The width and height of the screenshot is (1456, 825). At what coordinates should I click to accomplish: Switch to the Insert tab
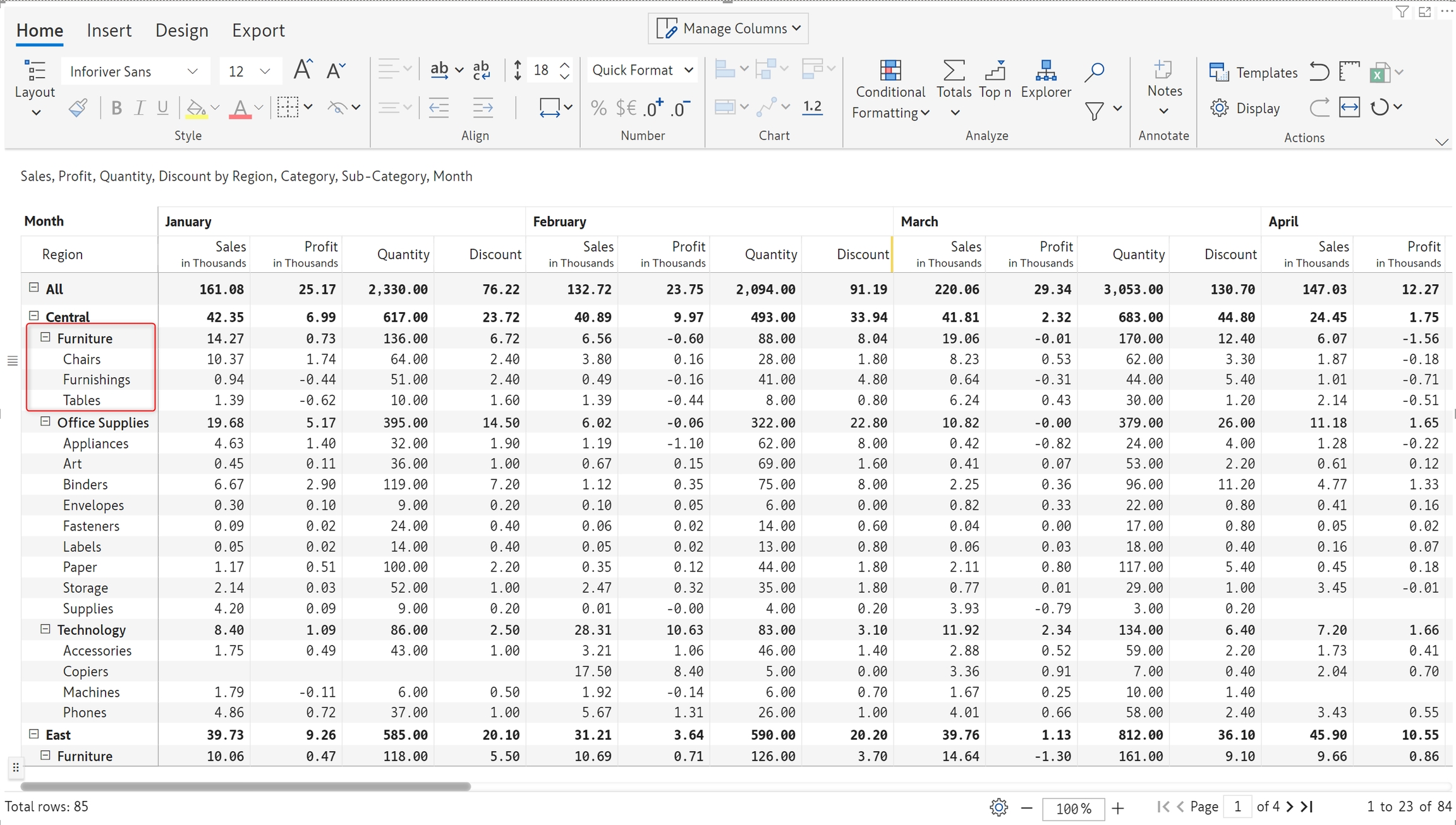tap(109, 30)
